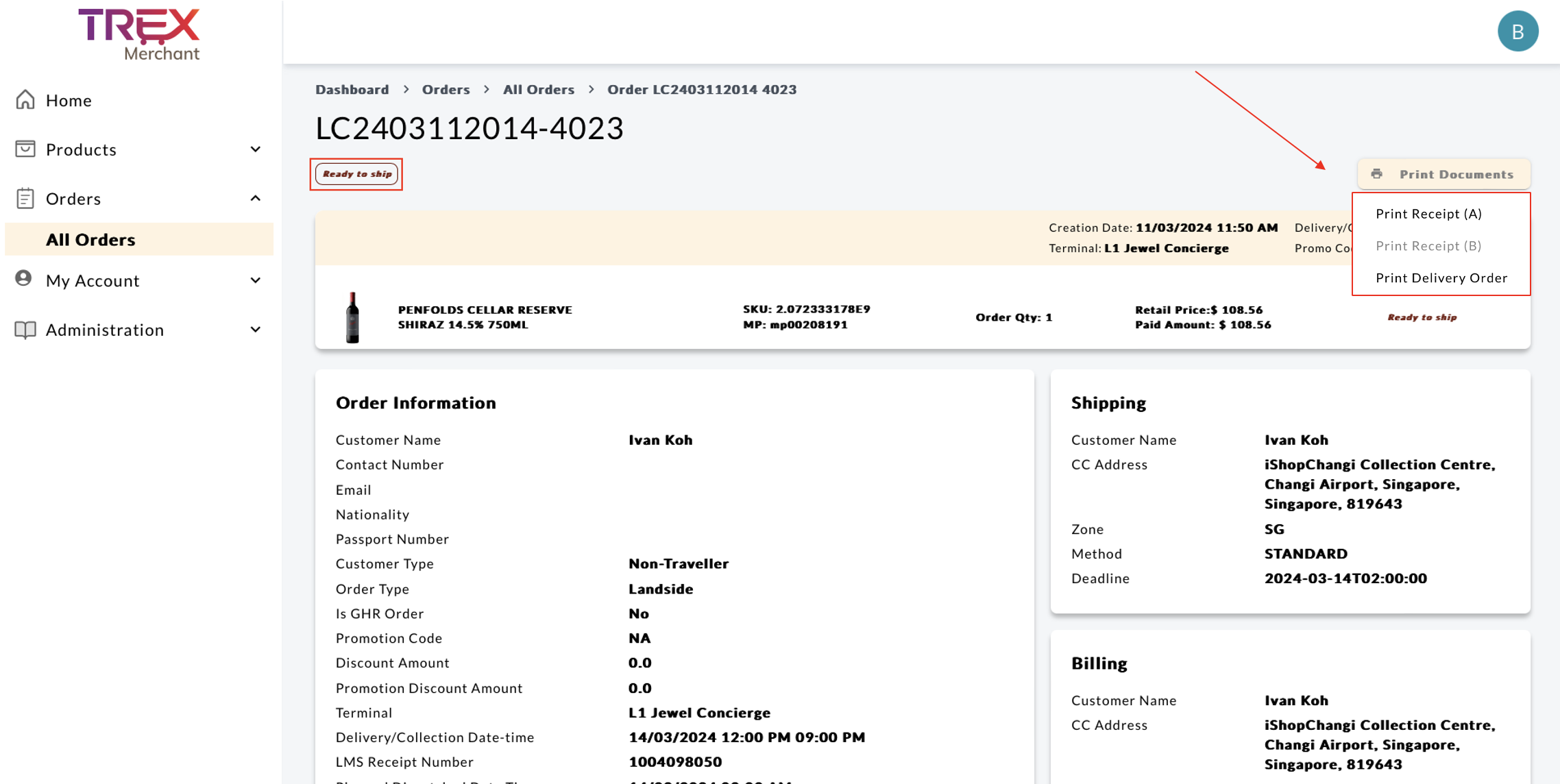Open All Orders in the sidebar
Viewport: 1560px width, 784px height.
click(90, 239)
